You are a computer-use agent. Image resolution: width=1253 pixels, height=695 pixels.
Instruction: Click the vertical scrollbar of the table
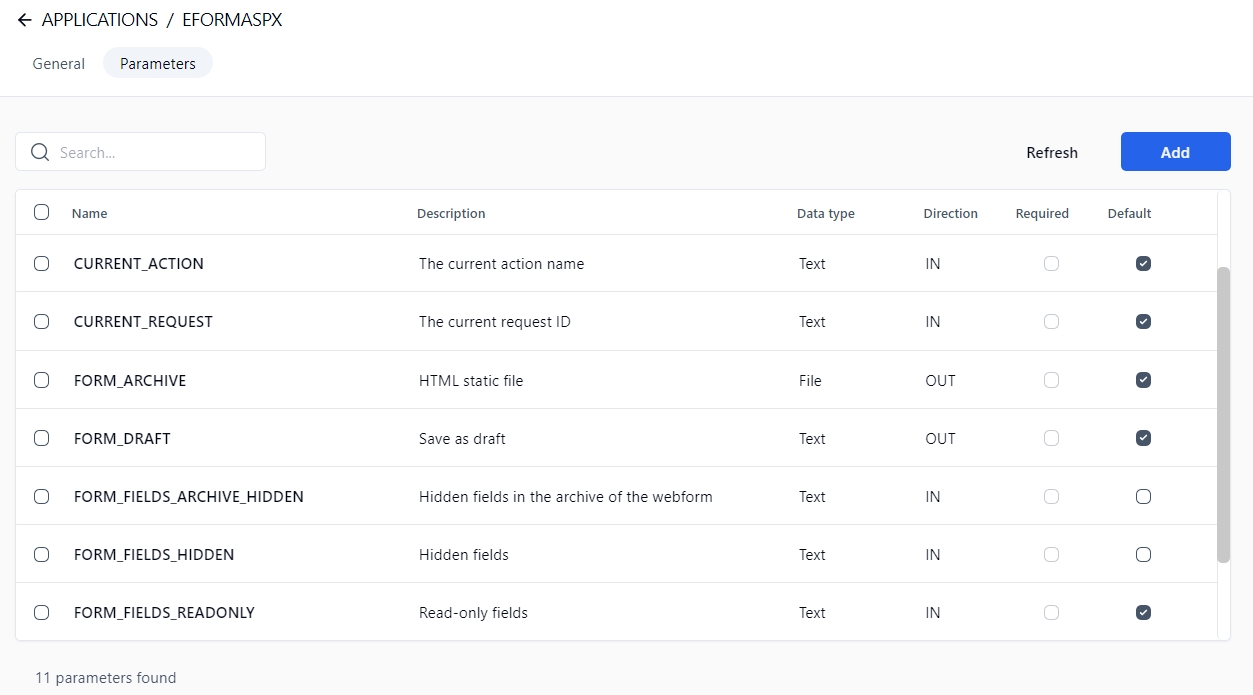coord(1223,414)
